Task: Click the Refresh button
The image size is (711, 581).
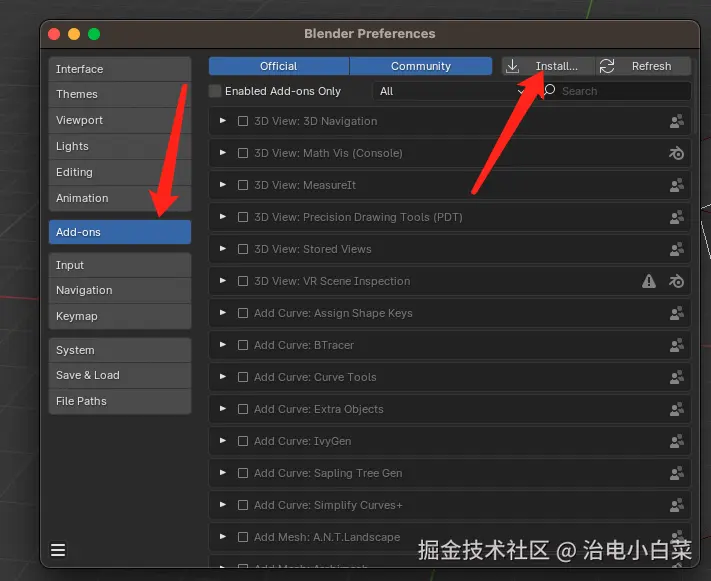Action: point(643,66)
